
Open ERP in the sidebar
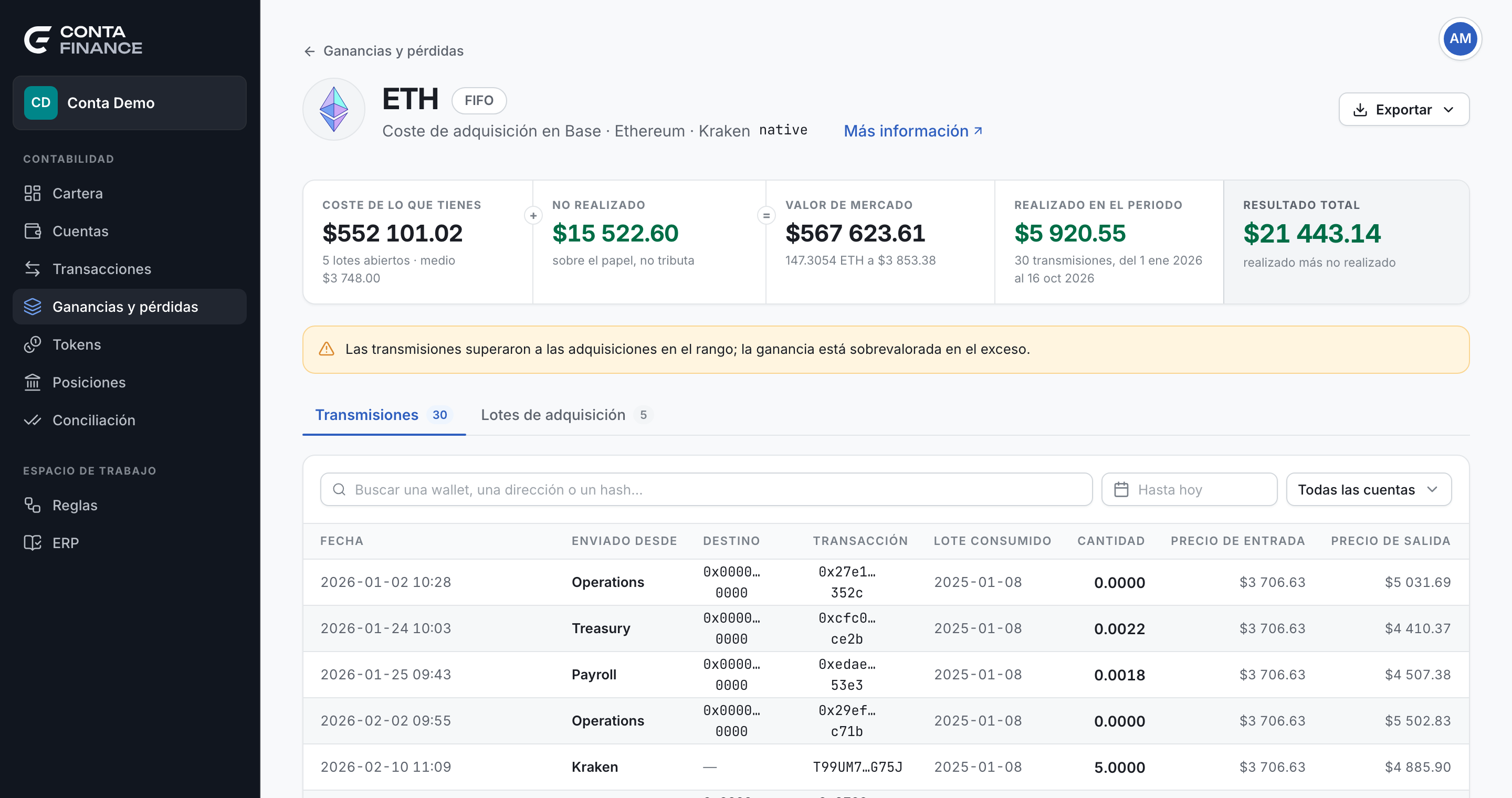click(129, 543)
